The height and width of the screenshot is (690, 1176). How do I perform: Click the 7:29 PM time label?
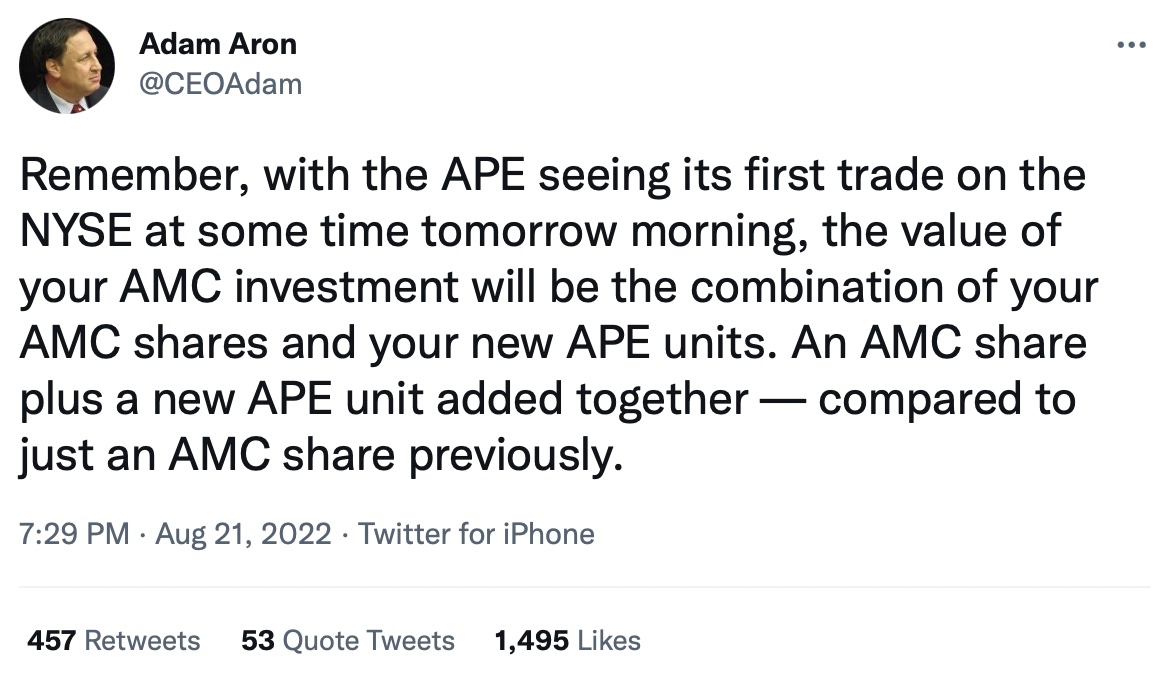click(x=70, y=534)
